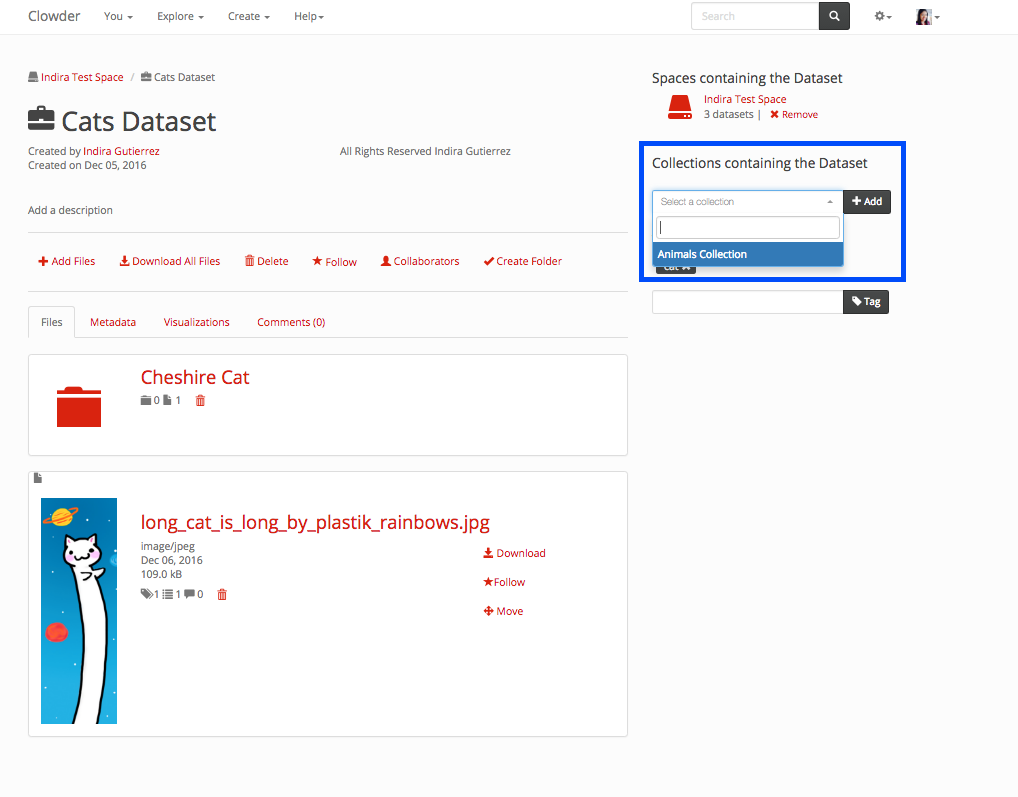Expand the You dropdown menu
The image size is (1018, 797).
(118, 17)
